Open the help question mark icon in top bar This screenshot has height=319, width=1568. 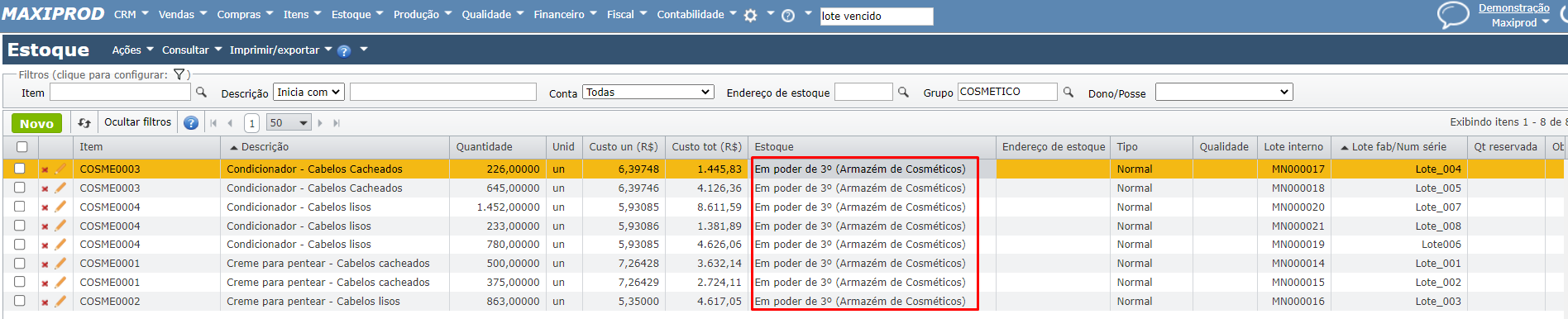pos(788,16)
